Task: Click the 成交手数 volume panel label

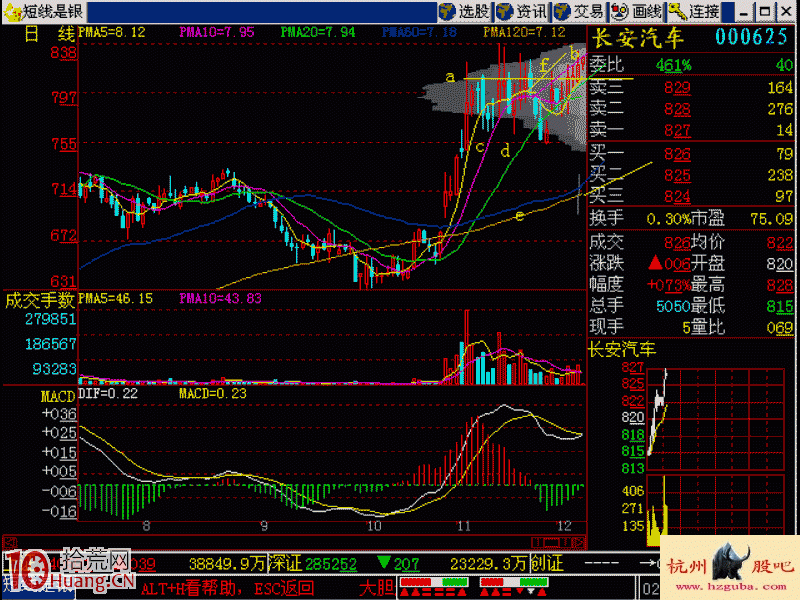Action: pyautogui.click(x=40, y=301)
